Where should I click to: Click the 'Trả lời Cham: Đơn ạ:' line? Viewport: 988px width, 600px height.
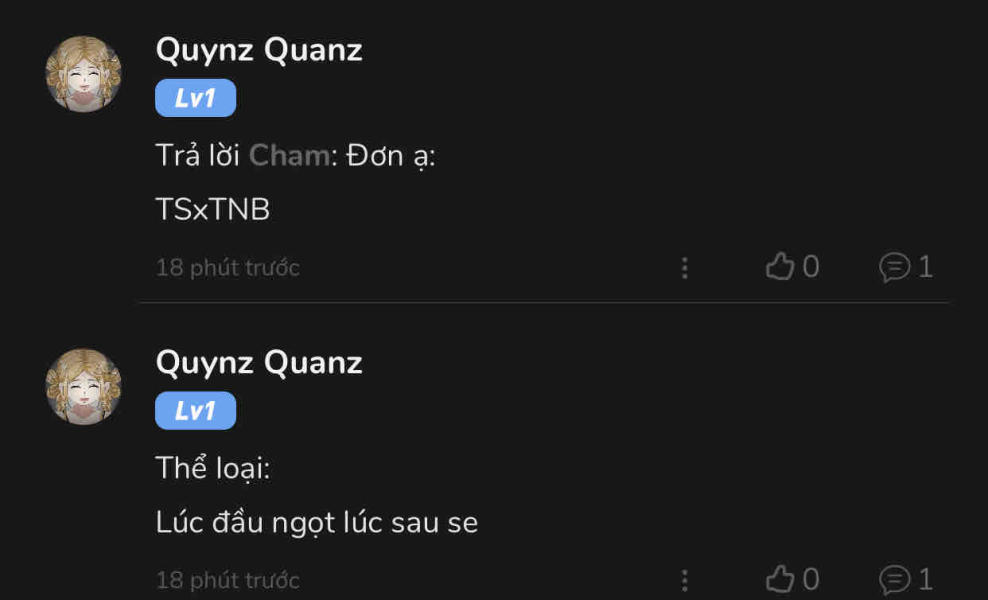[296, 156]
